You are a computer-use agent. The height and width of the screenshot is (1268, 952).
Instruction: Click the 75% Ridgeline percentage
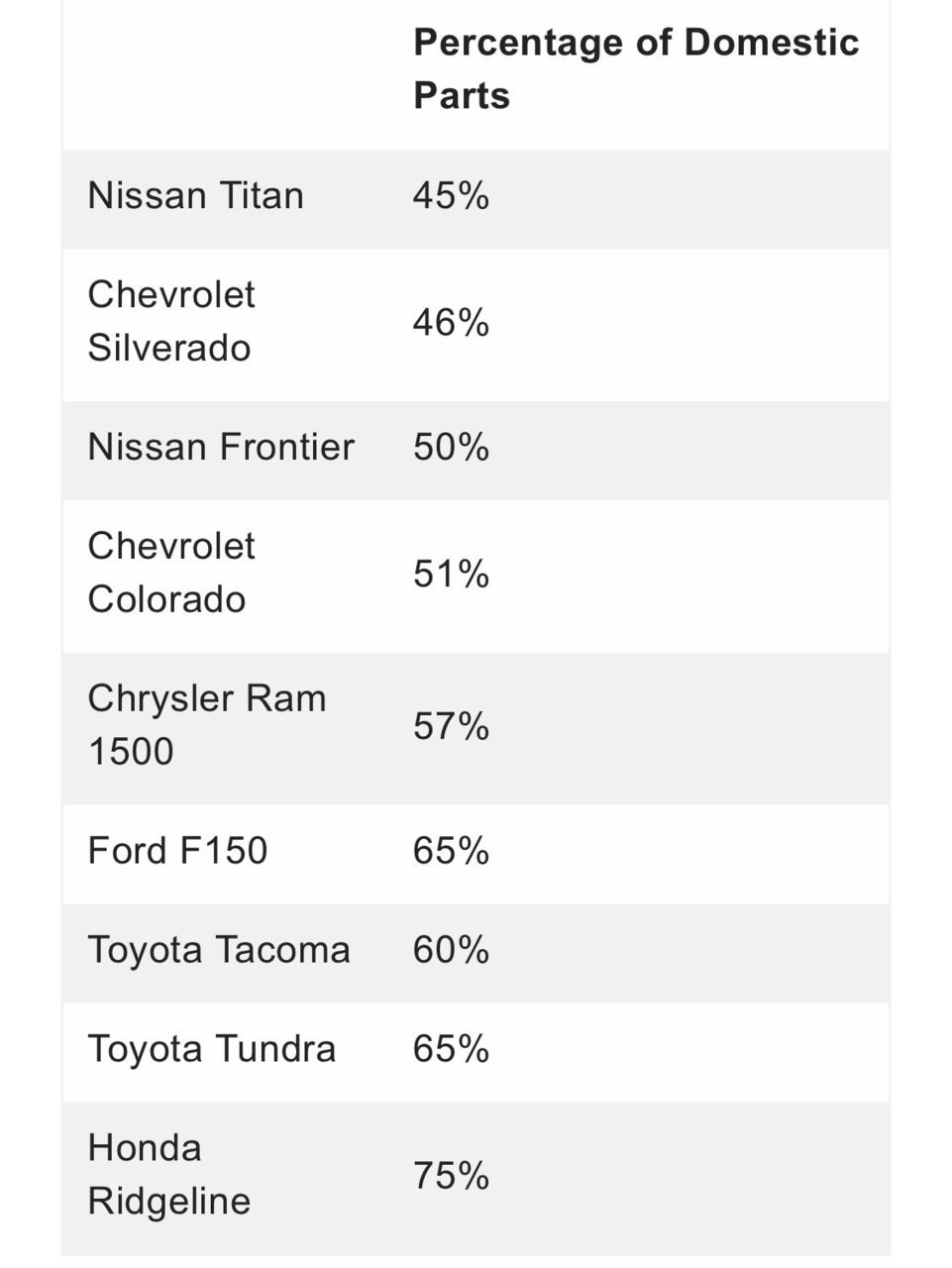coord(451,1176)
